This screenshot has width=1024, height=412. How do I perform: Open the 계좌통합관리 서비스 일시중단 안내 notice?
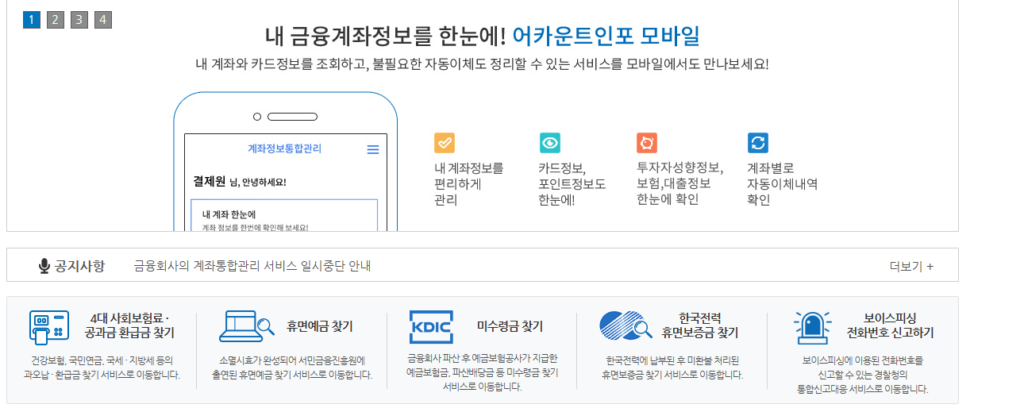click(252, 266)
